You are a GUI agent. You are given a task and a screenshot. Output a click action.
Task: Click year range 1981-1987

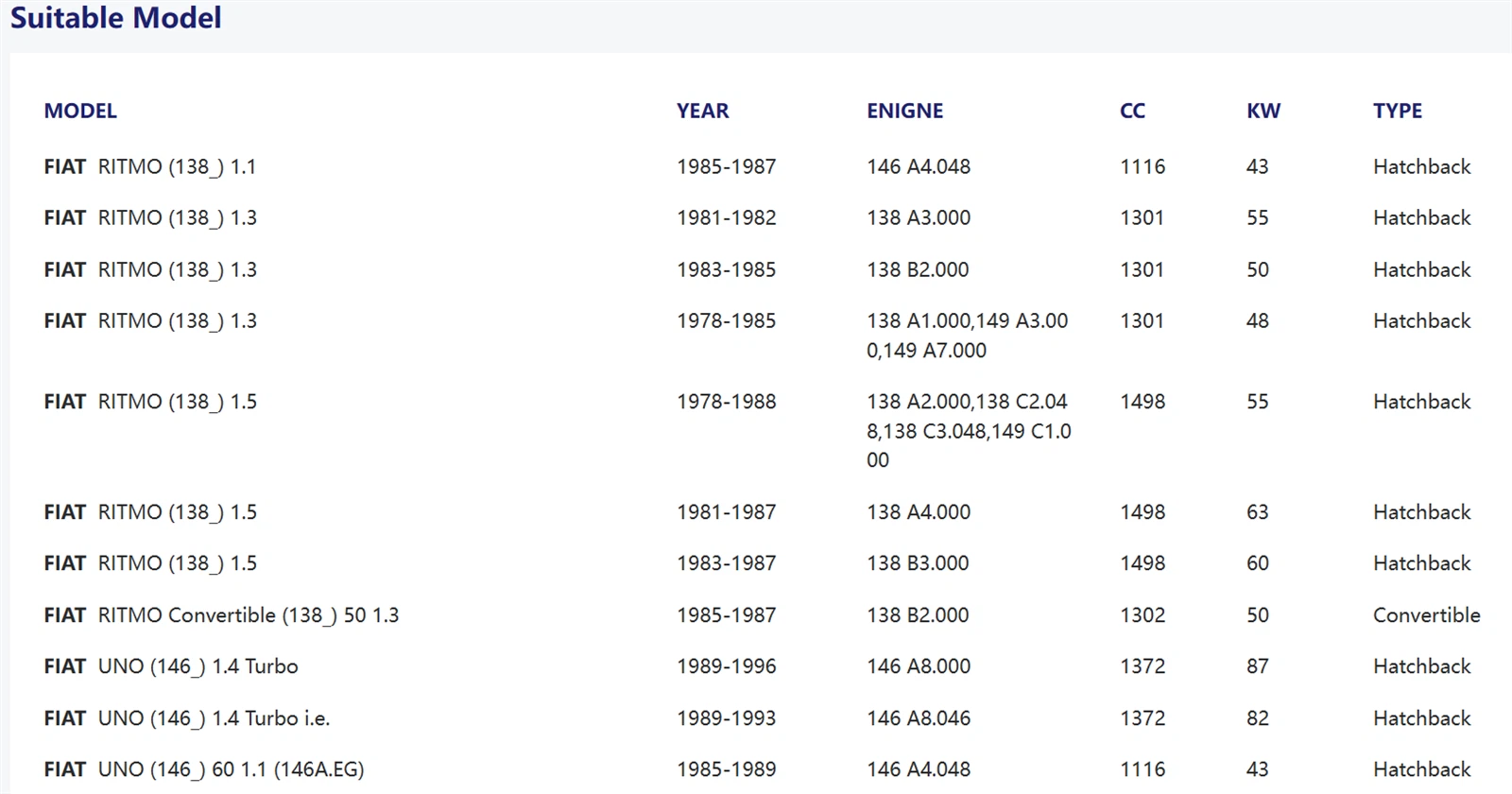726,512
